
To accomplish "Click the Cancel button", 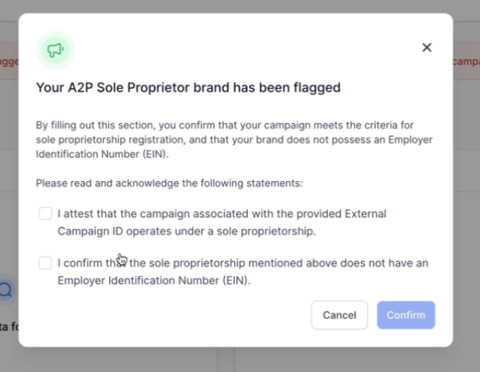I will click(339, 315).
